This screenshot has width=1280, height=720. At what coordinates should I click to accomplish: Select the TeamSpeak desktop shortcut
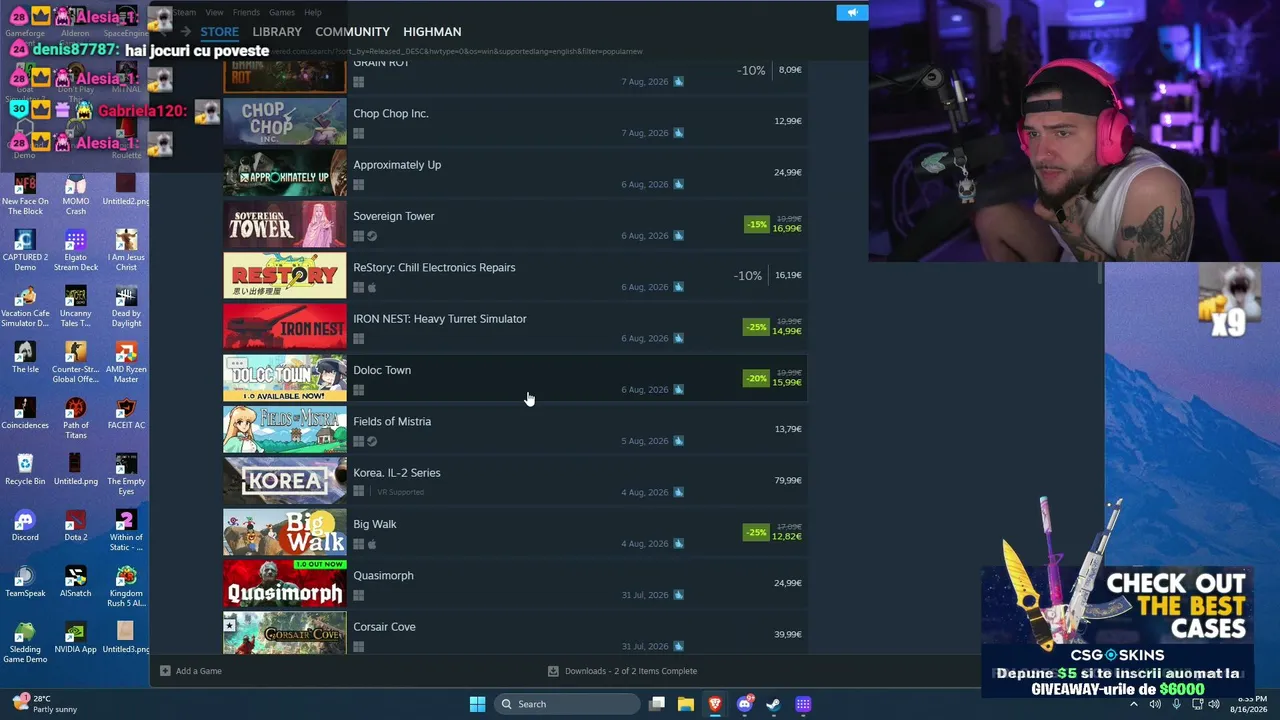25,582
